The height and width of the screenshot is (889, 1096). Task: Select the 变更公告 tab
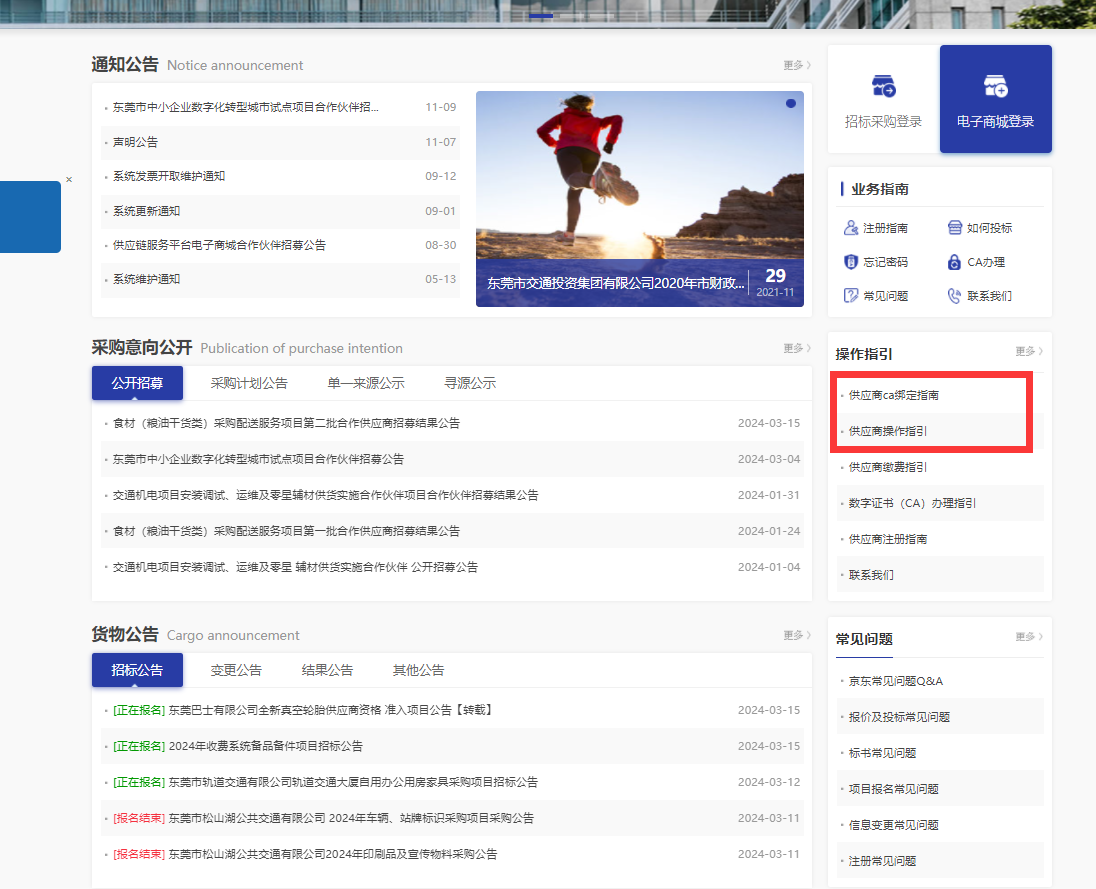[236, 670]
